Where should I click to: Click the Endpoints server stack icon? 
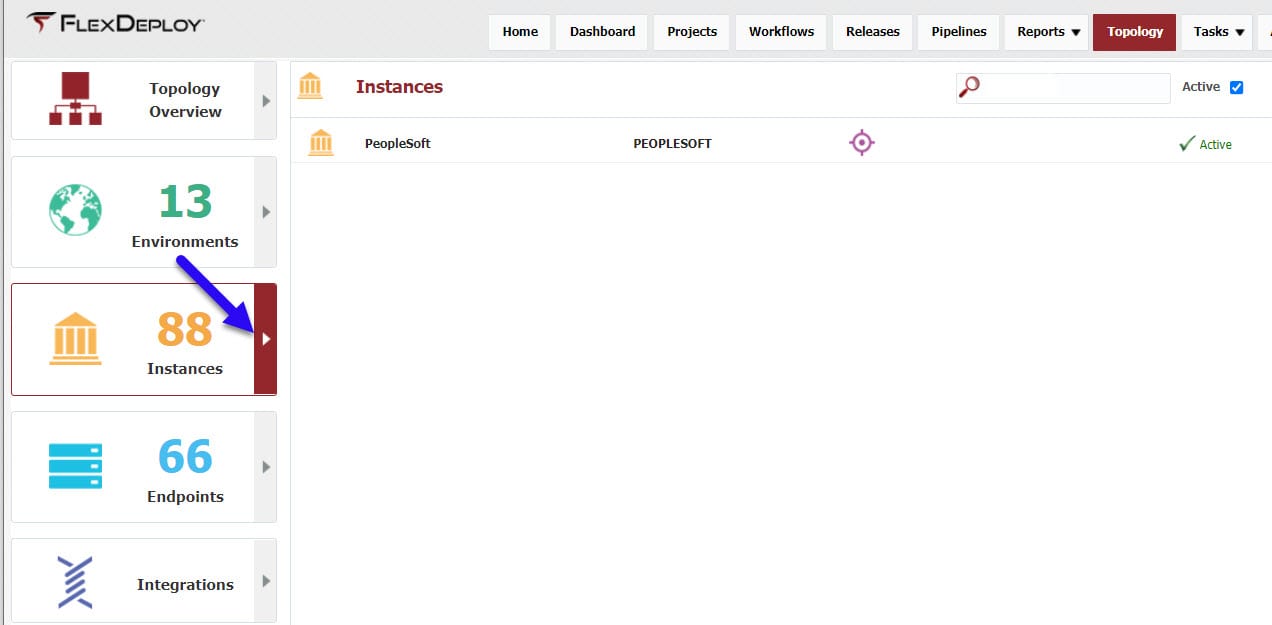75,465
